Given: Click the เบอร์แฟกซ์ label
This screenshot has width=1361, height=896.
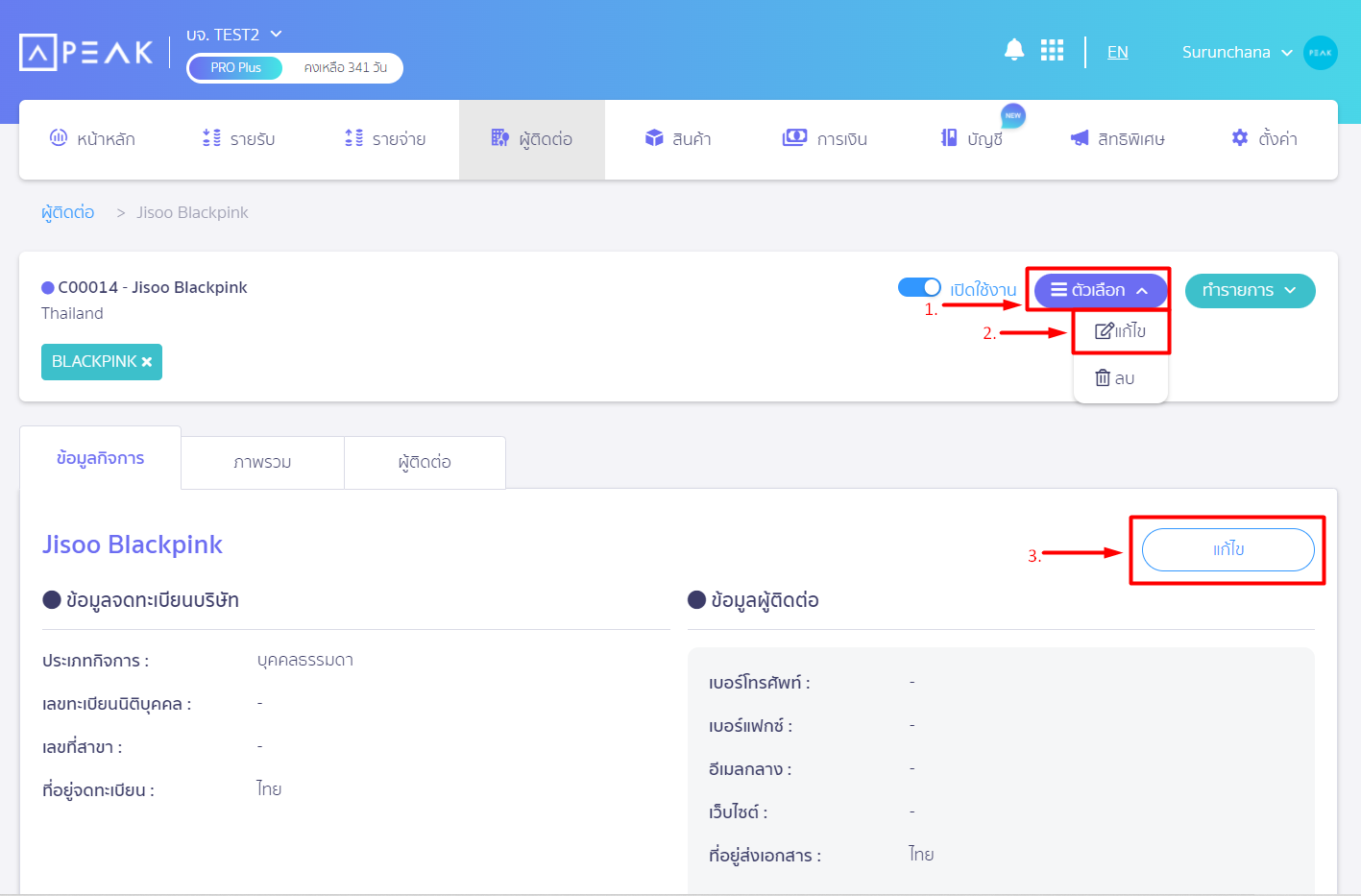Looking at the screenshot, I should tap(750, 726).
